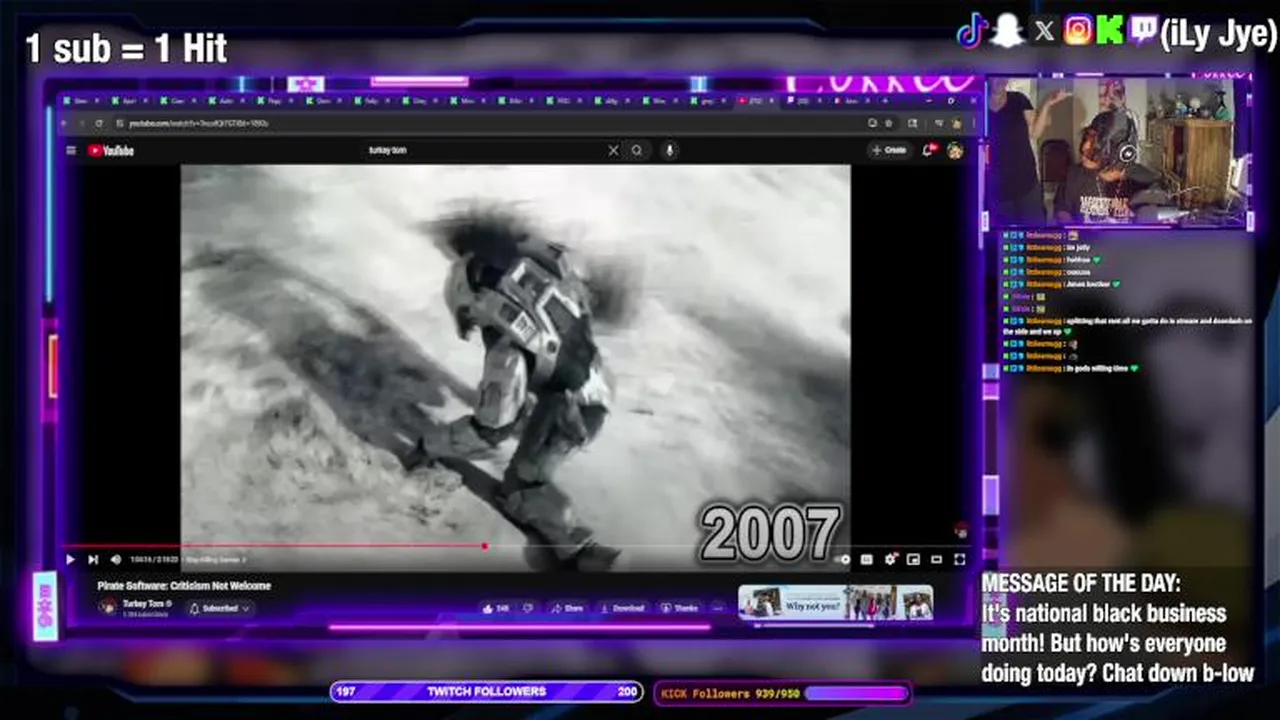Play the YouTube video
The height and width of the screenshot is (720, 1280).
pos(70,560)
